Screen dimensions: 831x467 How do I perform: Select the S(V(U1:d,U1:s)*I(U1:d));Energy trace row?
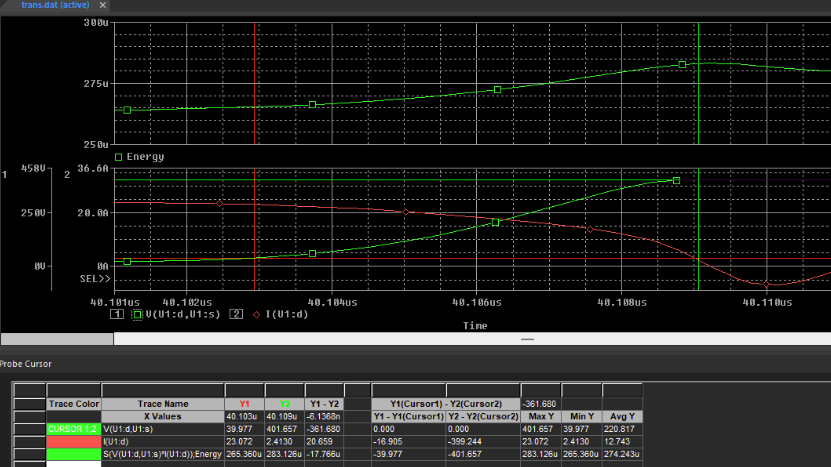tap(163, 454)
